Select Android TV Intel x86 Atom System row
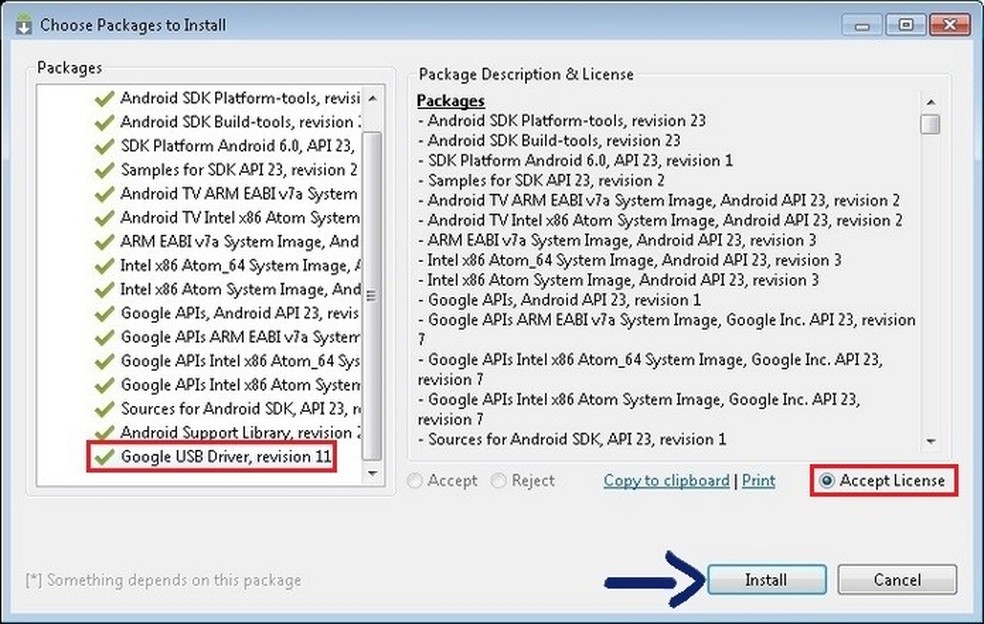This screenshot has width=984, height=624. coord(241,218)
